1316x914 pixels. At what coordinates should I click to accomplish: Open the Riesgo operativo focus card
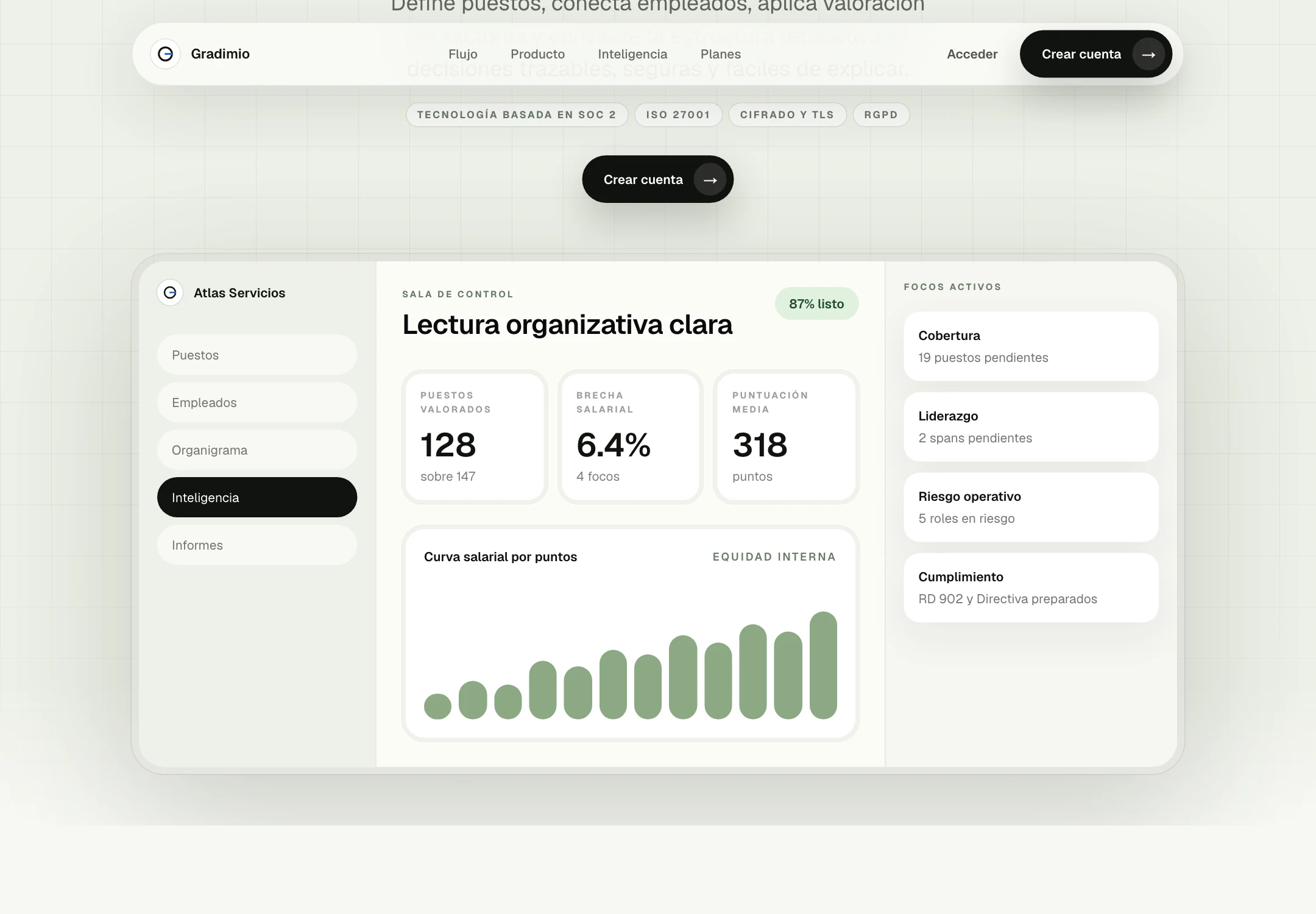[x=1031, y=507]
